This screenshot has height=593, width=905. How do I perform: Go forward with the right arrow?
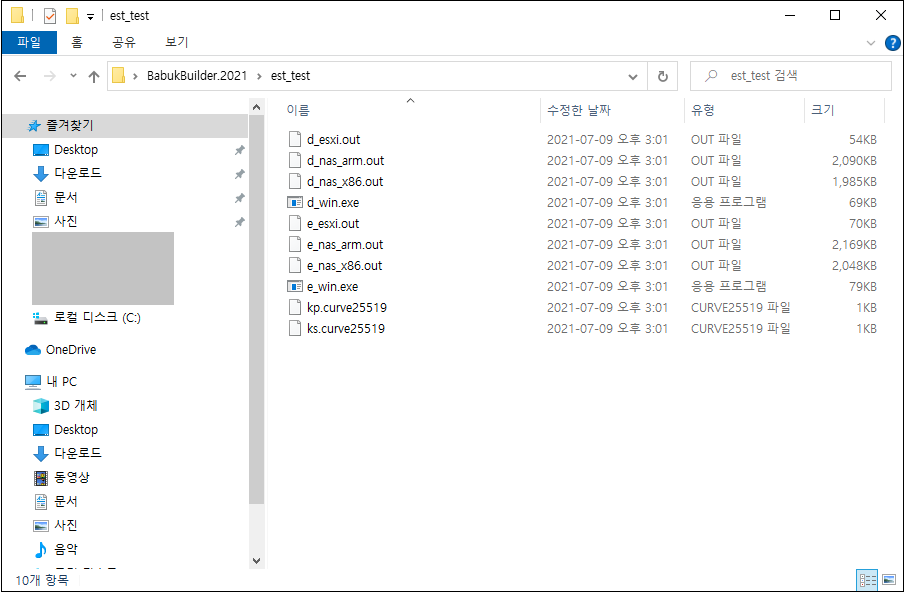[50, 76]
